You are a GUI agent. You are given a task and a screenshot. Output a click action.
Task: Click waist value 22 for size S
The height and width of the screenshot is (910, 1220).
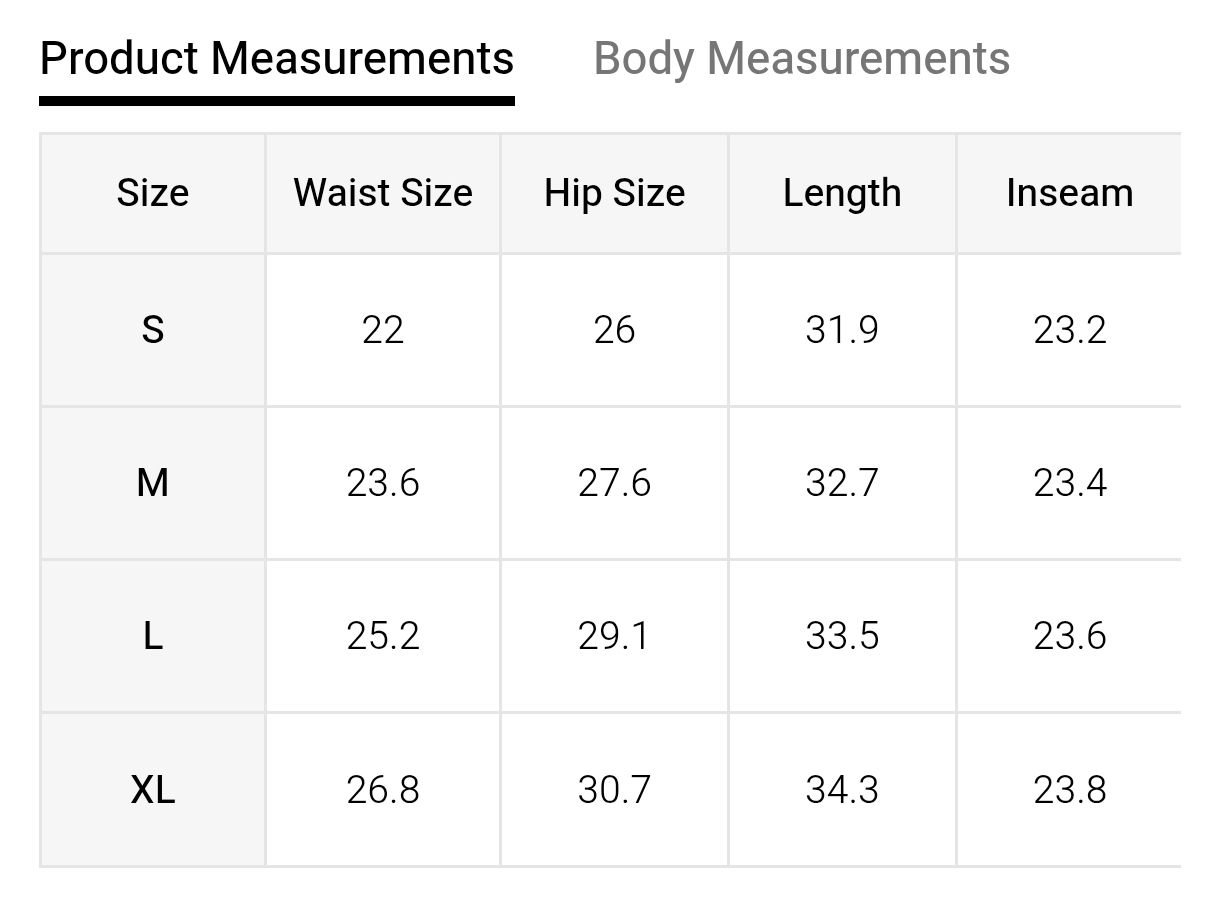[x=383, y=329]
